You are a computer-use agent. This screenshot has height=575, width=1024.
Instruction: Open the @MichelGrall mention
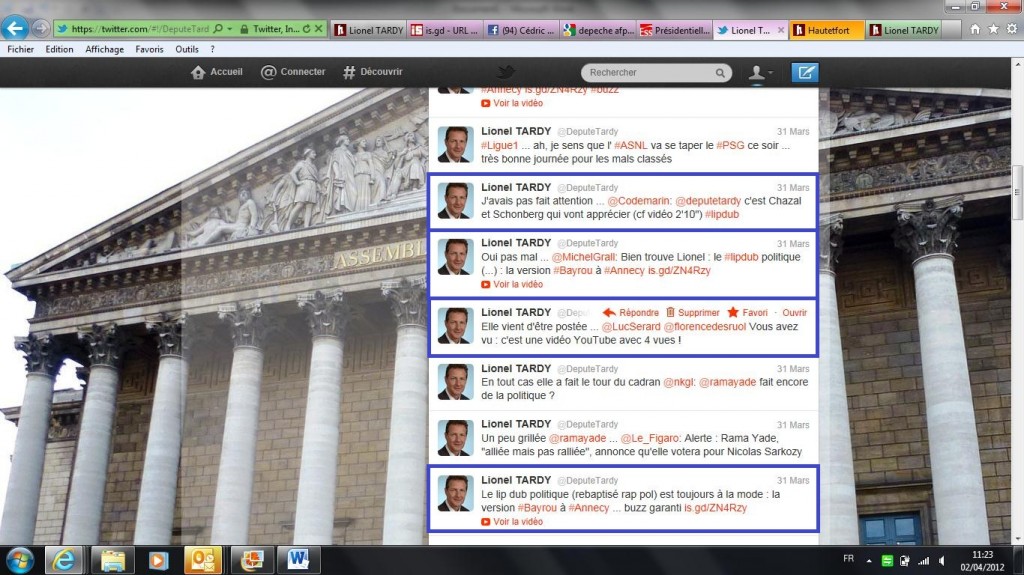point(584,257)
